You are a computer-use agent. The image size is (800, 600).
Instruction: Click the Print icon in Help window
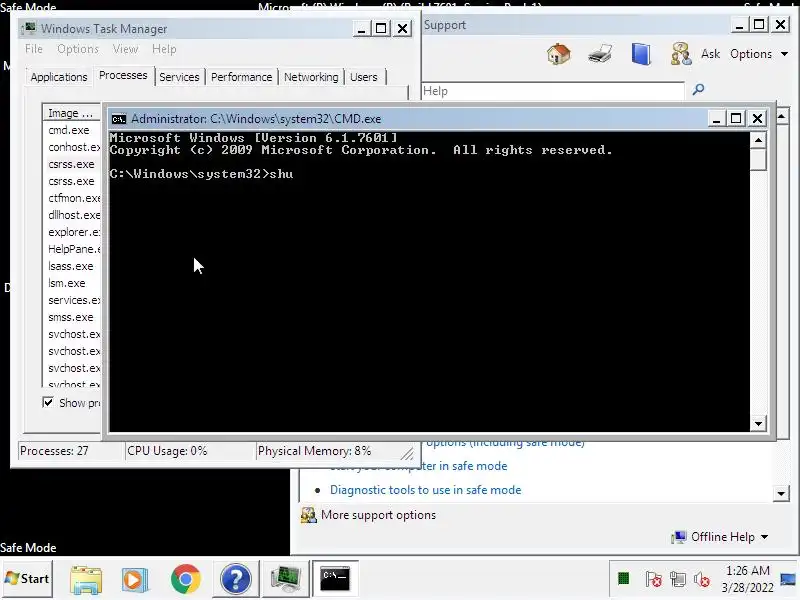[600, 54]
